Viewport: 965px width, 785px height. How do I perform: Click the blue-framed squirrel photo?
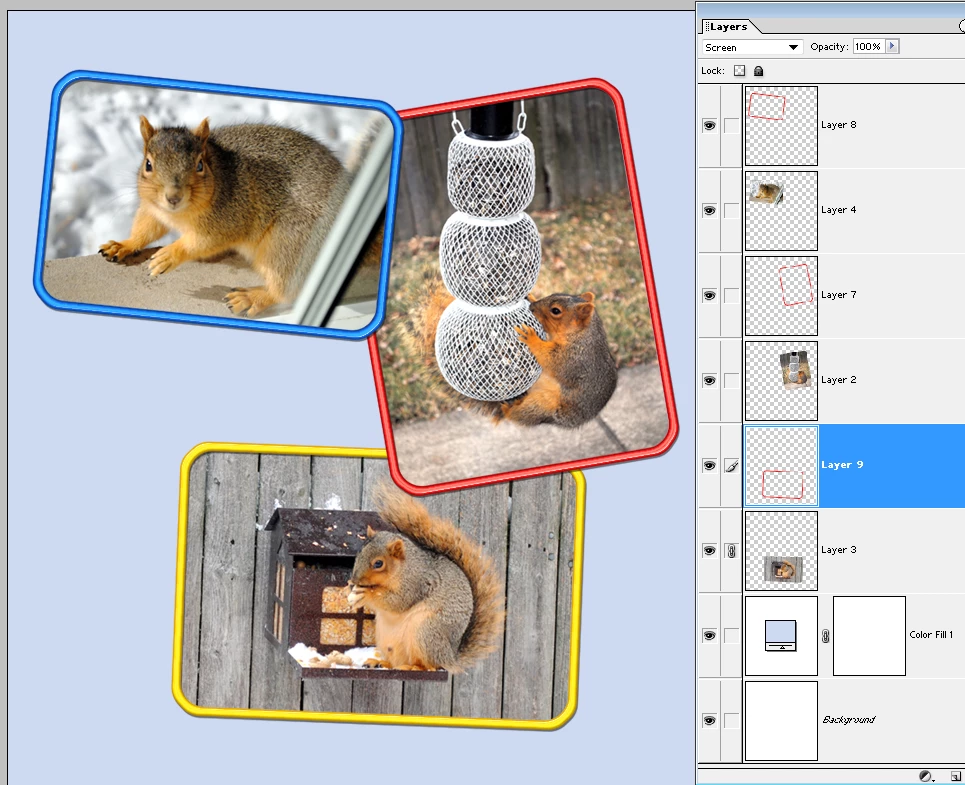[217, 204]
